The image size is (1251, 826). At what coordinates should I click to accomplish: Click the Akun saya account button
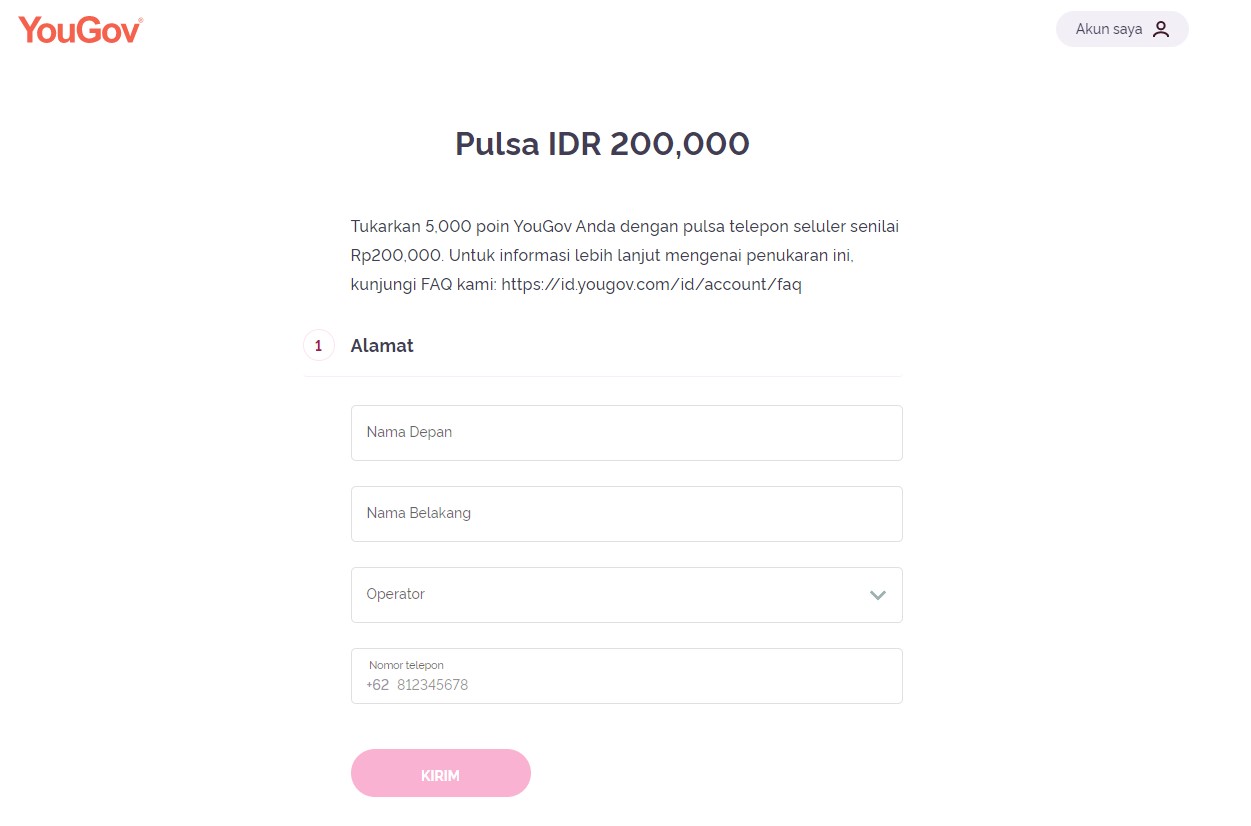pos(1122,29)
